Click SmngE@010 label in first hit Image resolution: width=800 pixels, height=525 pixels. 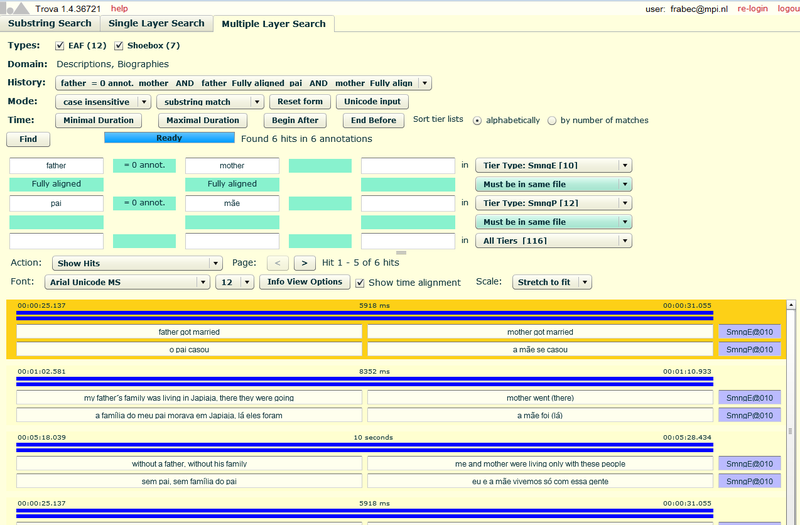(749, 332)
